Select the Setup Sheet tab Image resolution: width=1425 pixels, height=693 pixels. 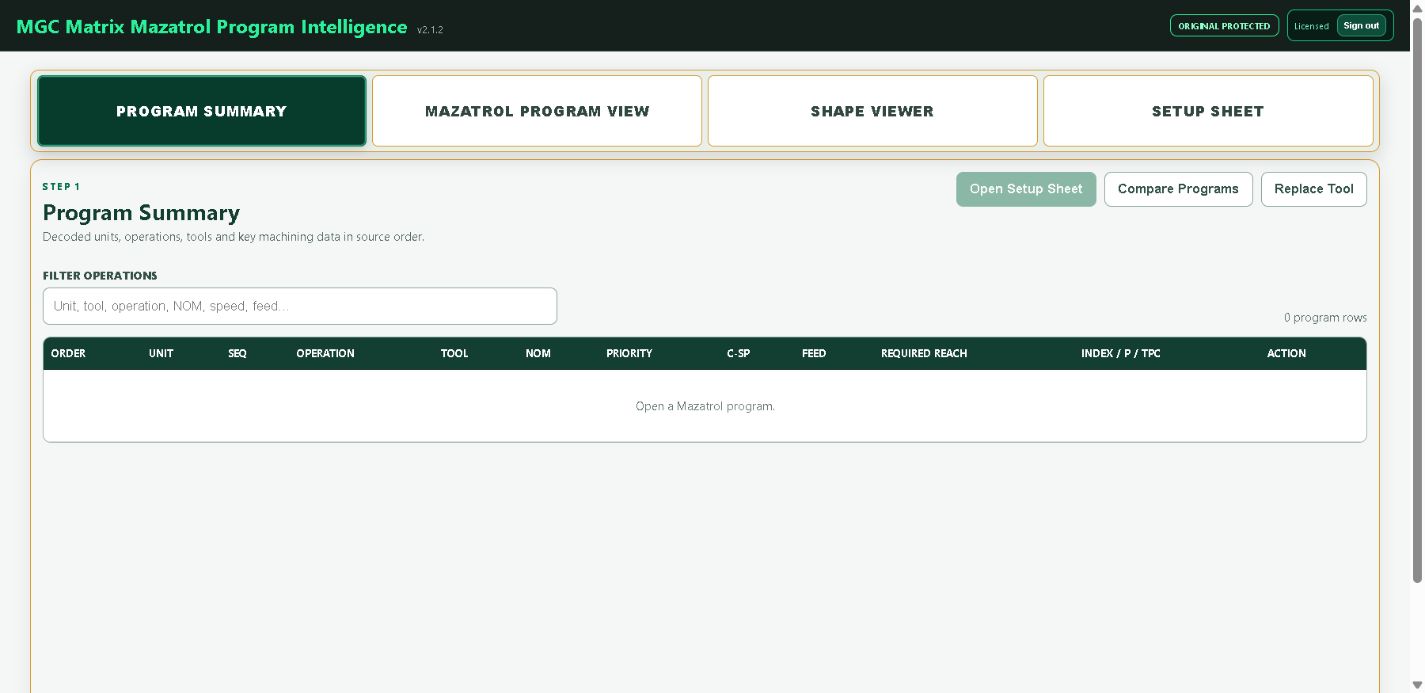1208,111
